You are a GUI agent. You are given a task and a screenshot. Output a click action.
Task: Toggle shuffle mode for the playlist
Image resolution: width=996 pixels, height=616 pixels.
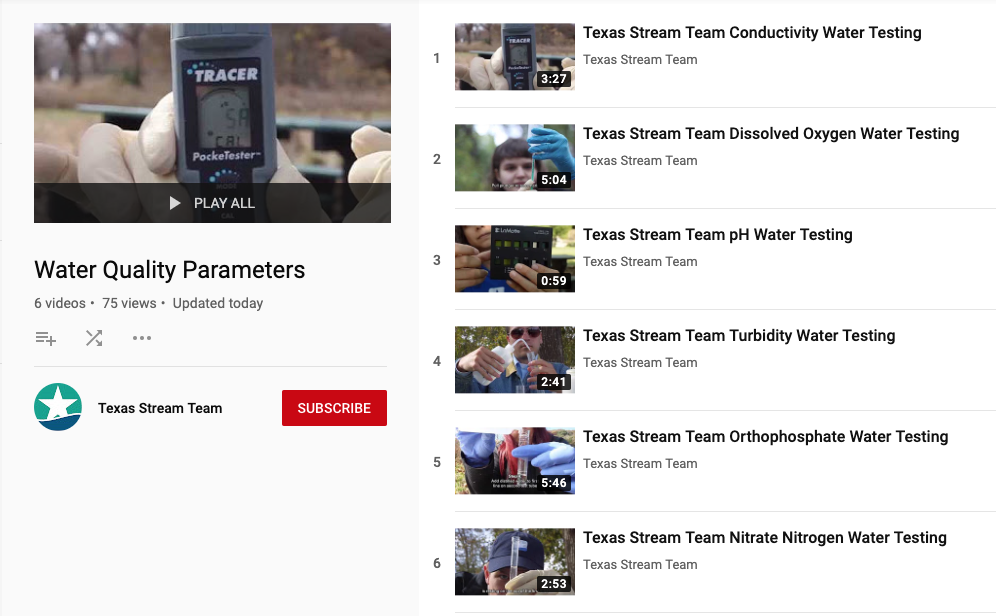tap(94, 338)
